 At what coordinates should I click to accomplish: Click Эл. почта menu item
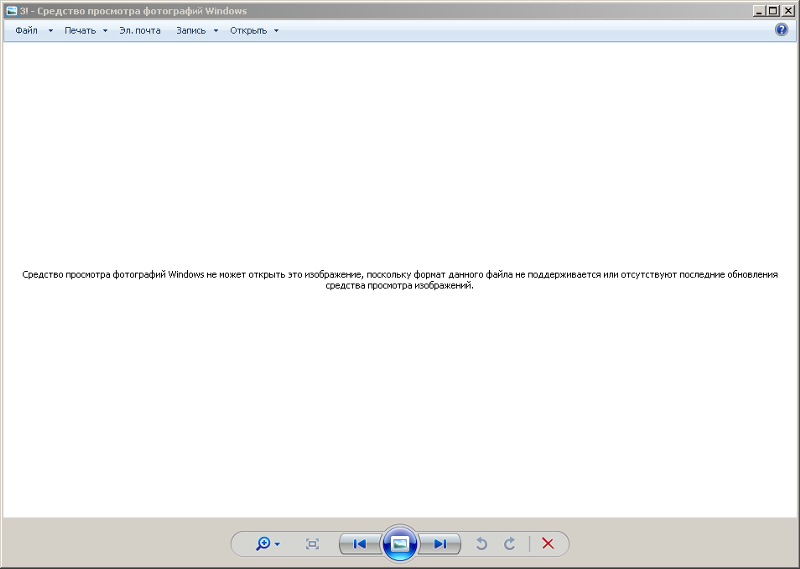pyautogui.click(x=140, y=31)
